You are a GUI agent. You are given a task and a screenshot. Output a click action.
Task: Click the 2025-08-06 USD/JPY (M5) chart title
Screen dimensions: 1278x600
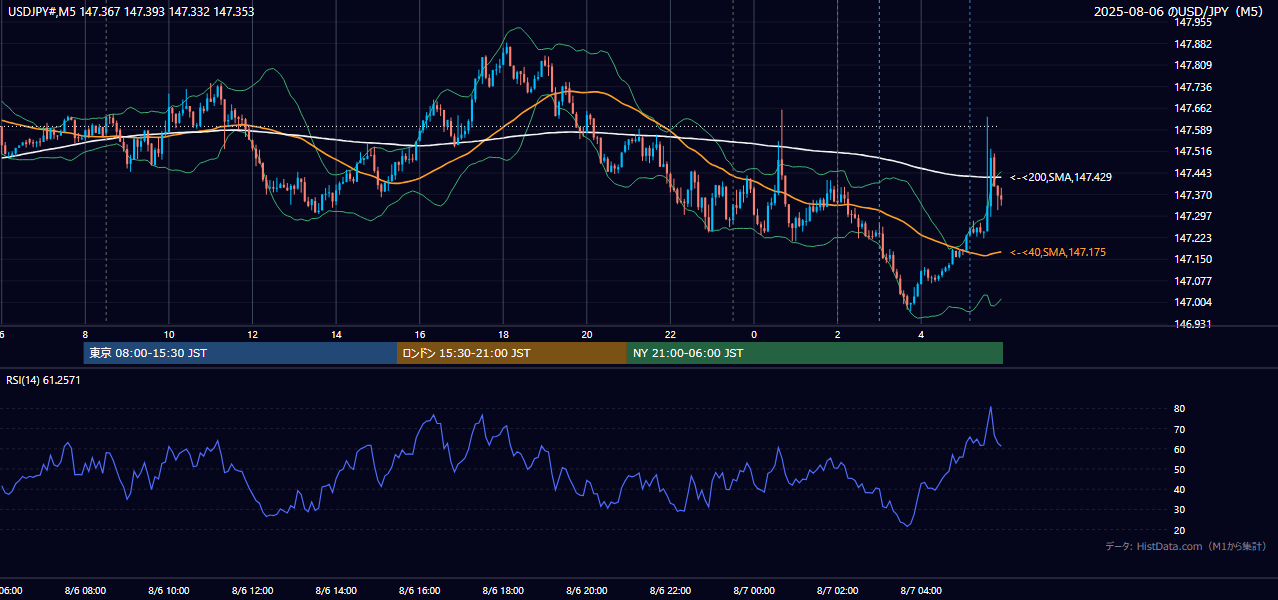click(x=1180, y=12)
